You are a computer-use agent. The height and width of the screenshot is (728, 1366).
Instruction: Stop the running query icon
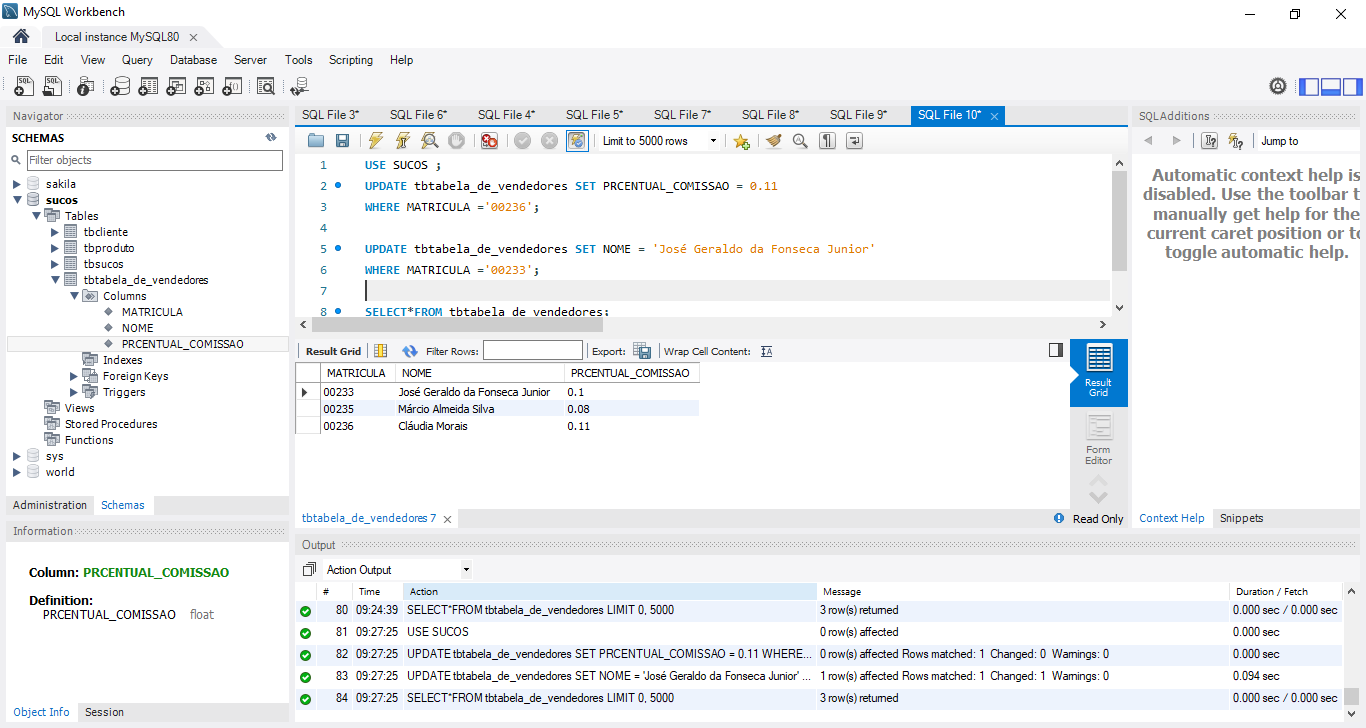click(x=456, y=141)
